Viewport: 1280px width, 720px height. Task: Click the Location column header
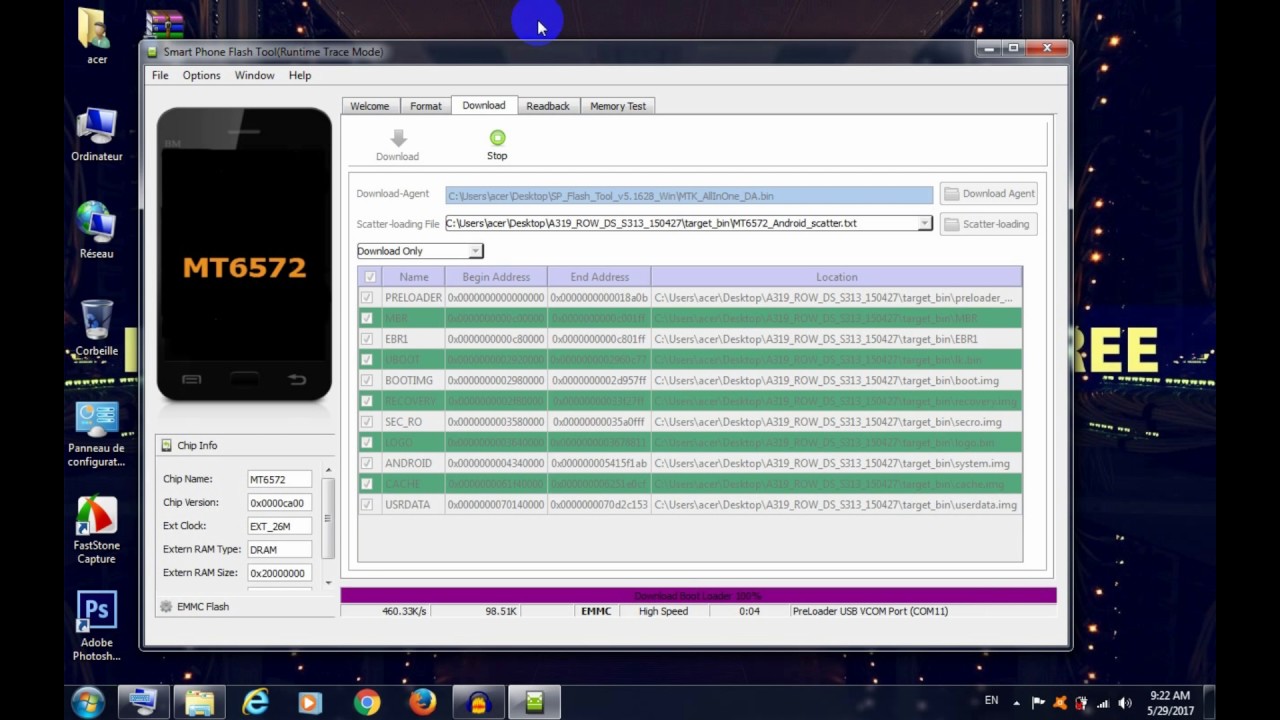tap(836, 277)
